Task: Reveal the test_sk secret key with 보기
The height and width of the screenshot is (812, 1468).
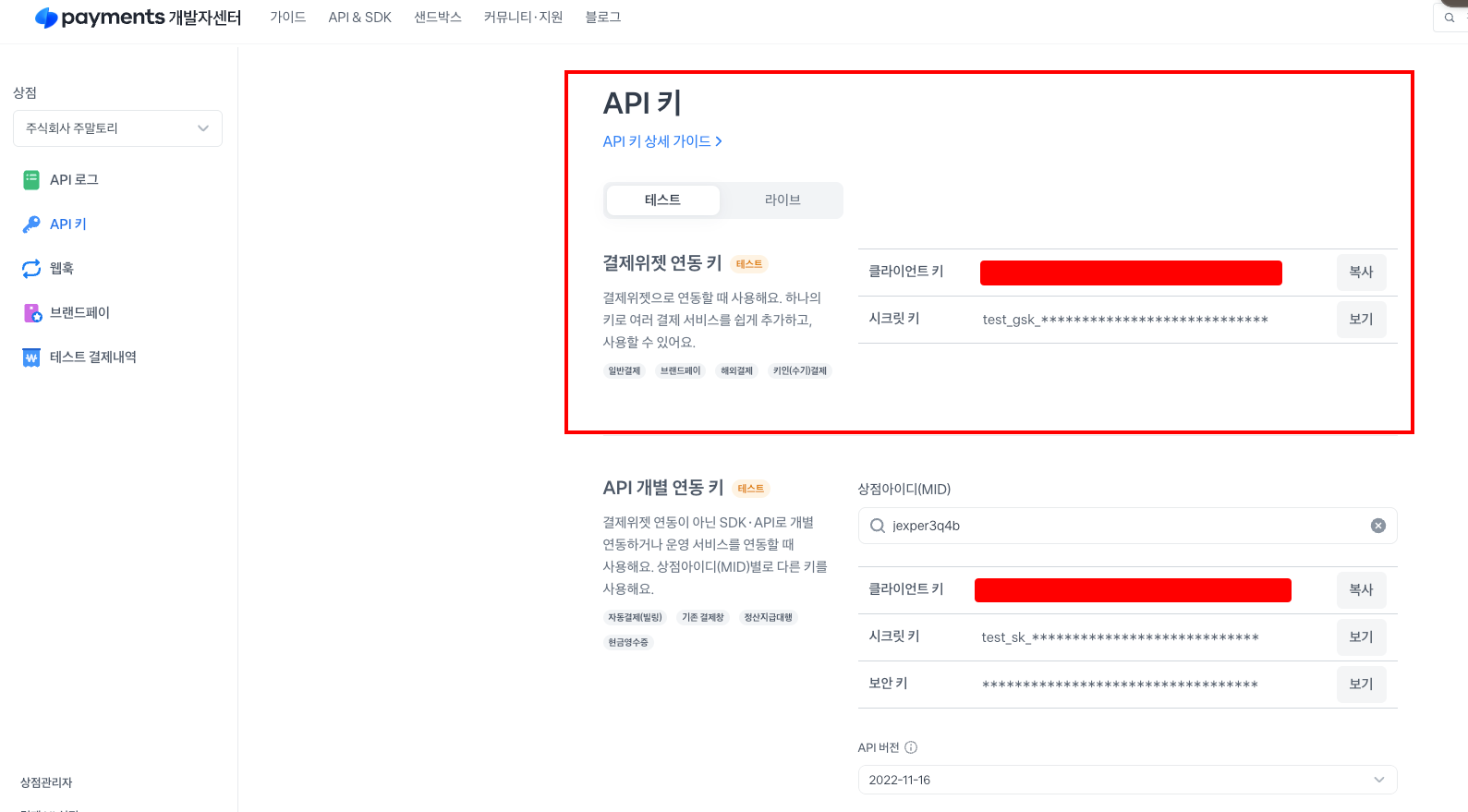Action: click(x=1361, y=637)
